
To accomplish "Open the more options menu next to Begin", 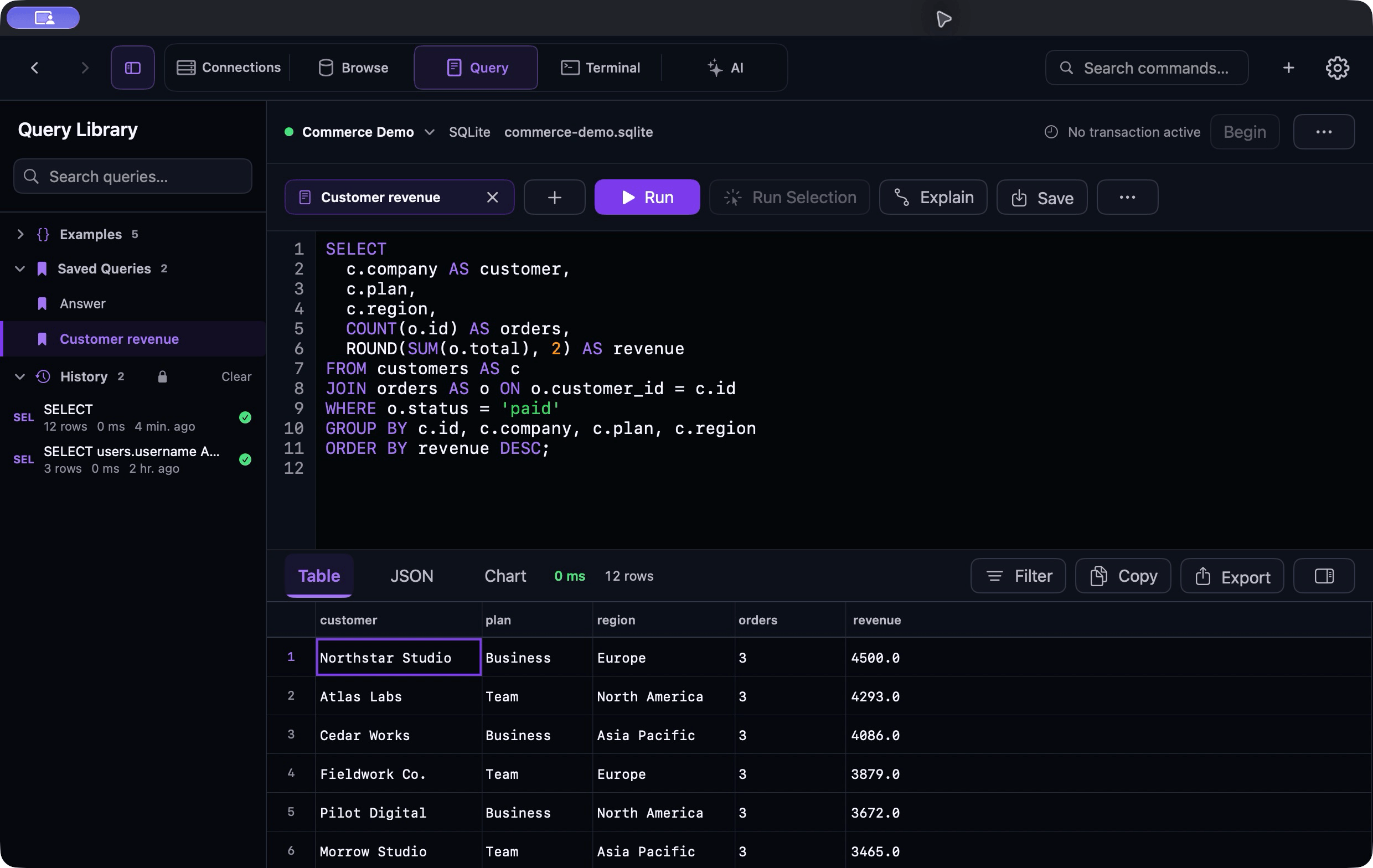I will [1323, 132].
